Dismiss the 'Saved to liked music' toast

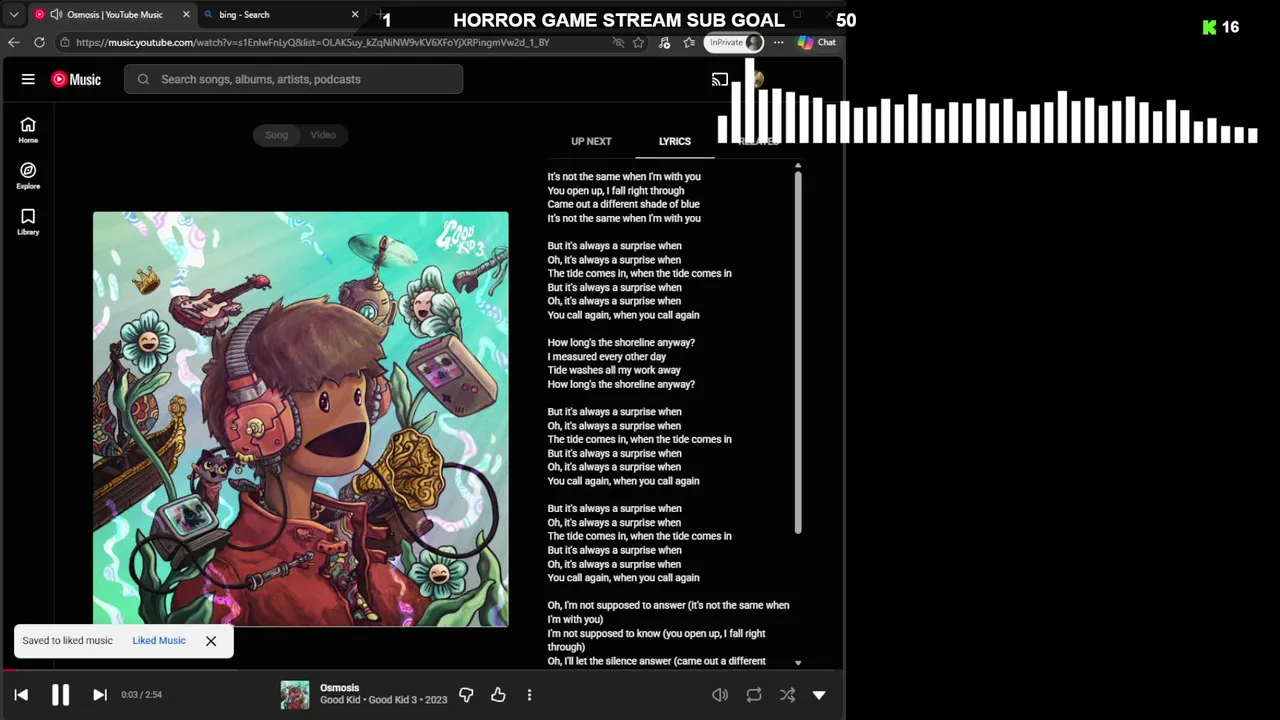point(211,641)
